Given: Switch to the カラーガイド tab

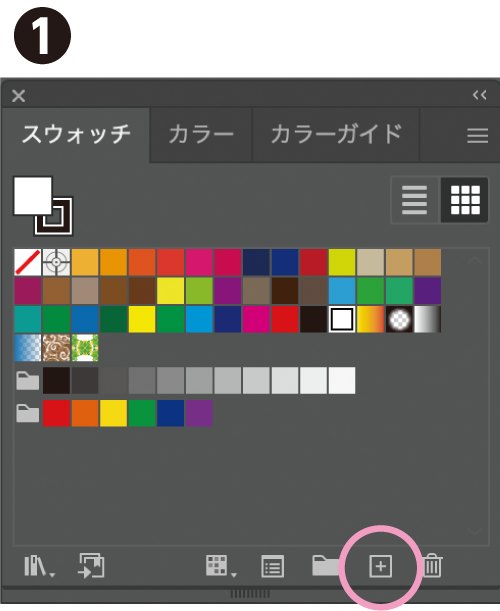Looking at the screenshot, I should click(x=336, y=134).
